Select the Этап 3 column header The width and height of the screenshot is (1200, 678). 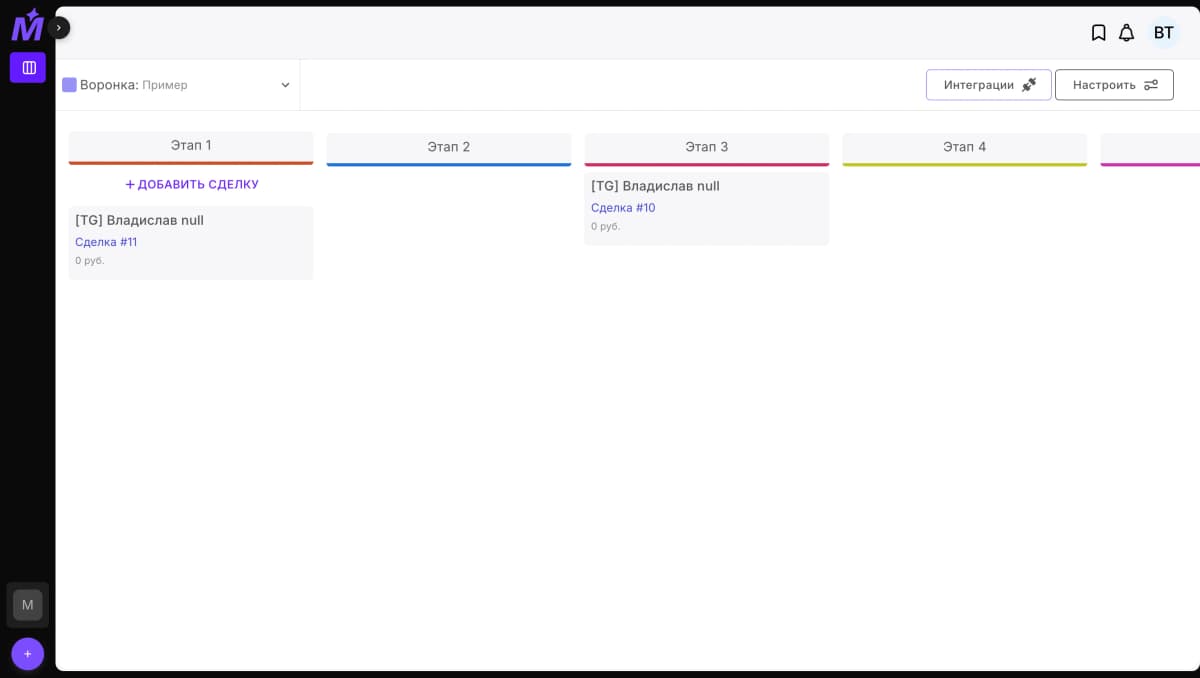706,147
